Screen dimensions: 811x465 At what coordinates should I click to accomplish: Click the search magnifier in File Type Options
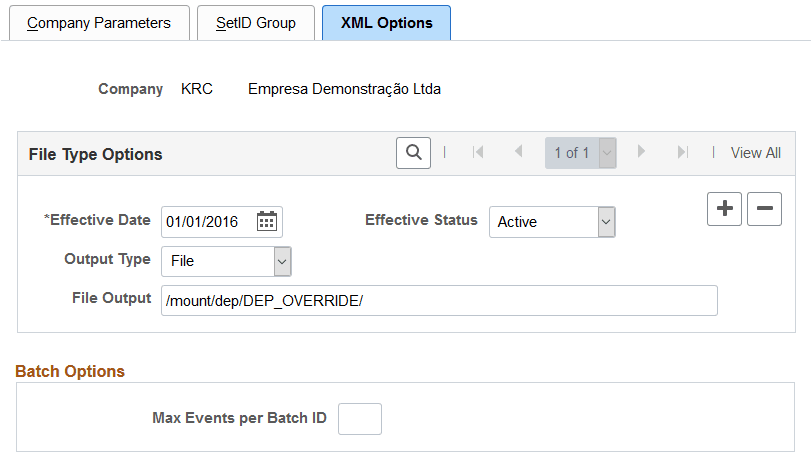pos(413,153)
